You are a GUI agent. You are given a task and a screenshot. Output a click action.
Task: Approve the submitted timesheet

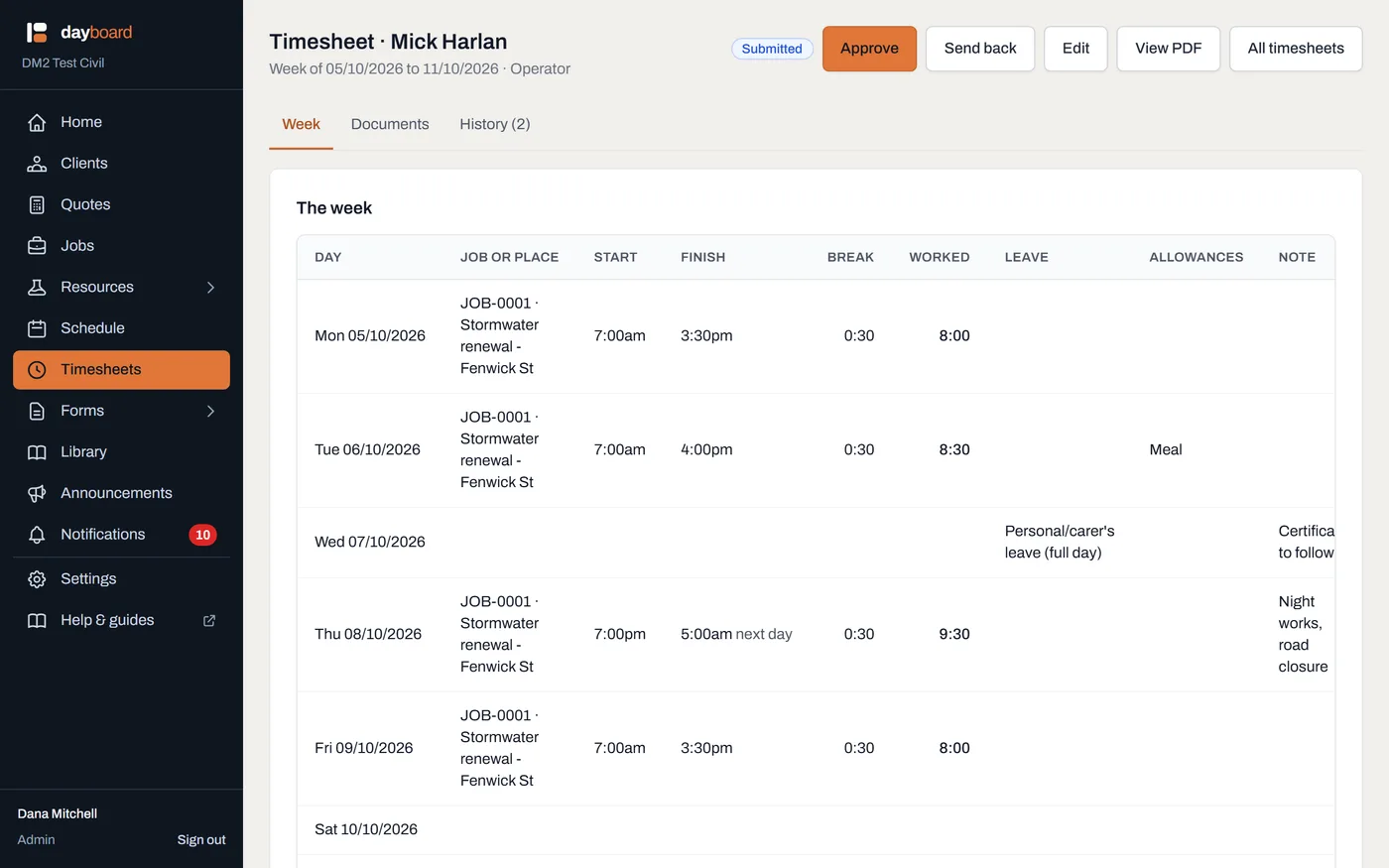tap(869, 49)
